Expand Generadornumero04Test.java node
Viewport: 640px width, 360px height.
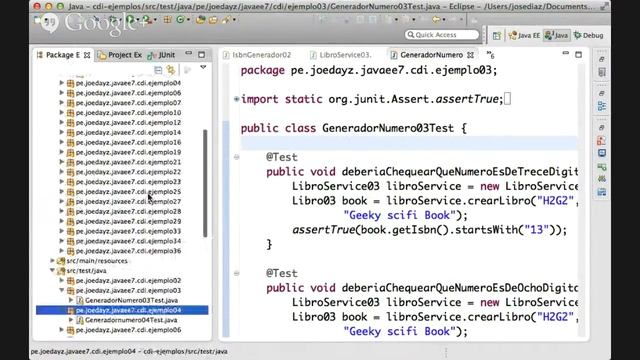(71, 320)
